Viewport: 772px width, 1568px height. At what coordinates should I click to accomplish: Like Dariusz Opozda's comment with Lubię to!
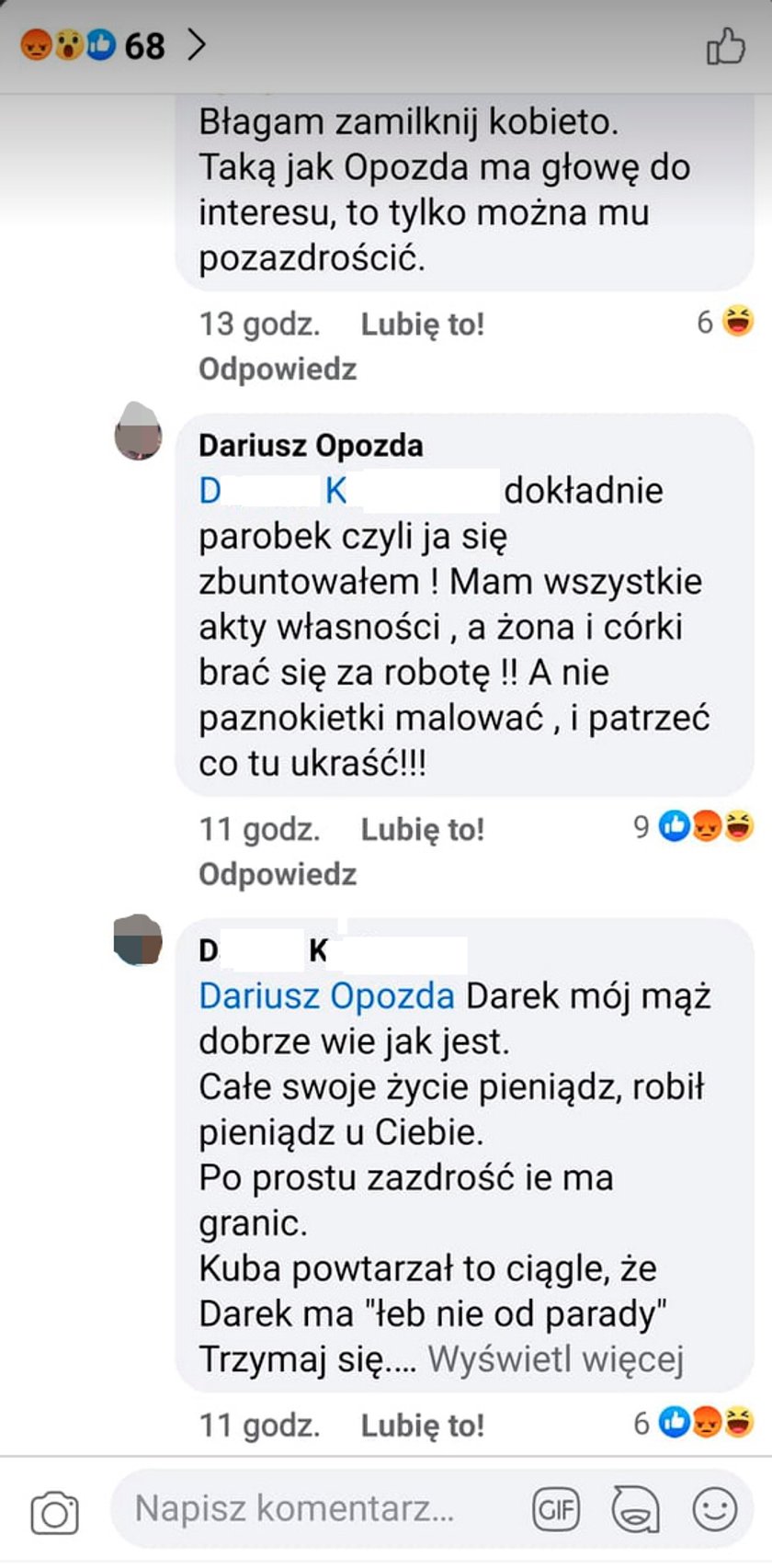point(422,829)
